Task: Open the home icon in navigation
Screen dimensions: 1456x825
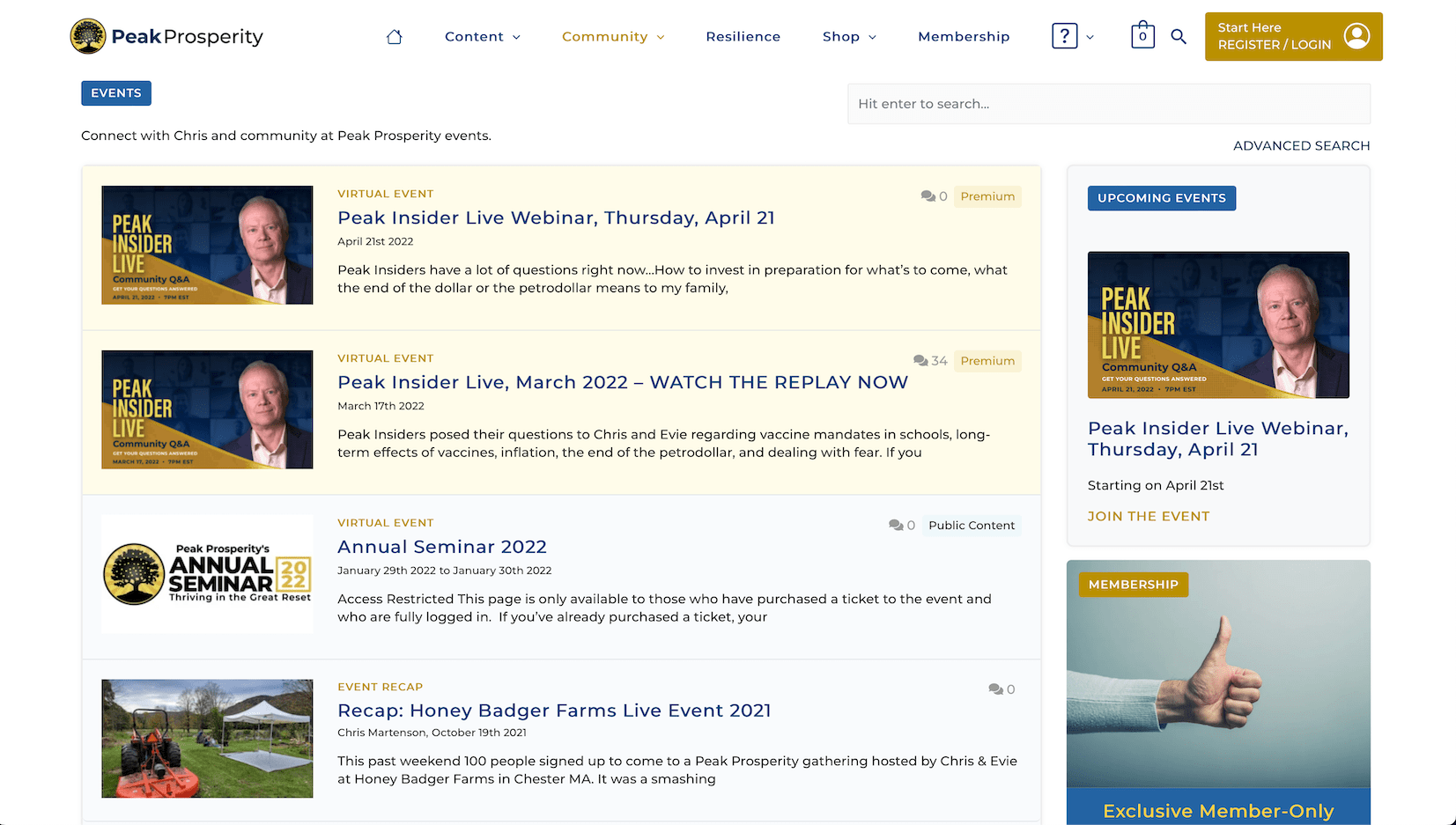Action: coord(394,36)
